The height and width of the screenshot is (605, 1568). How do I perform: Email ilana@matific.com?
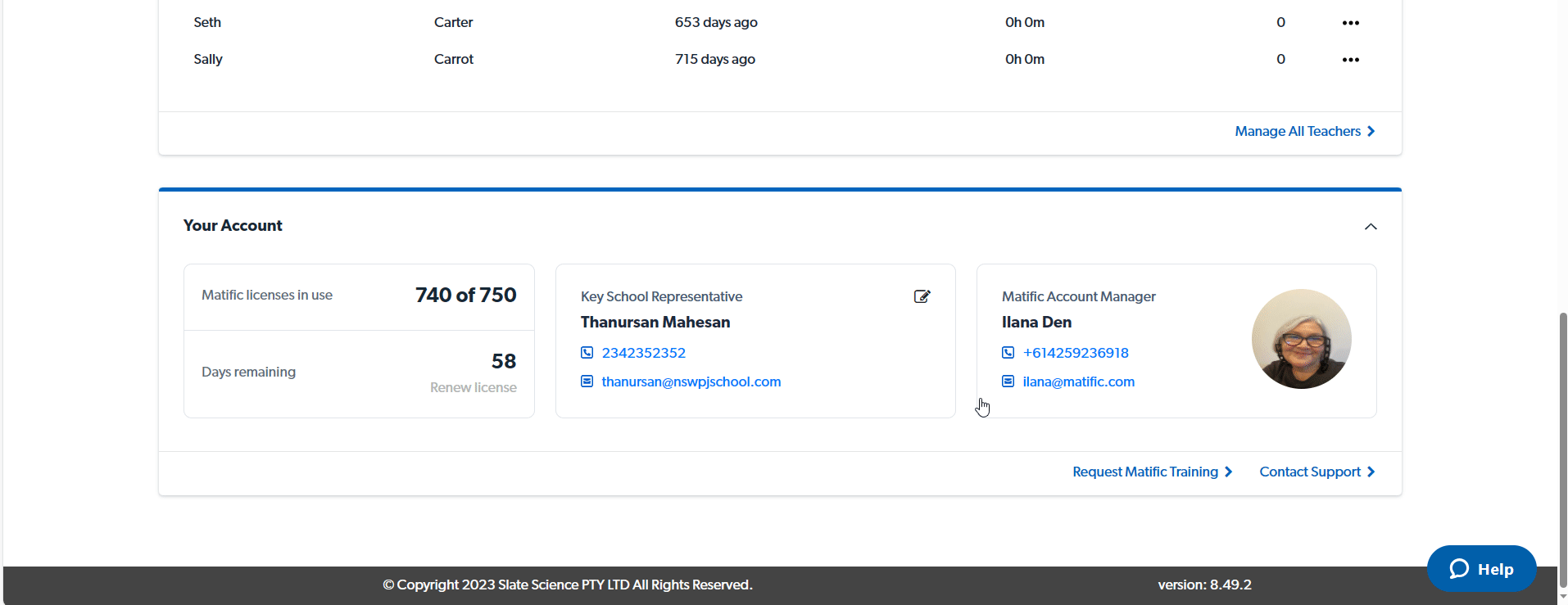click(x=1078, y=382)
